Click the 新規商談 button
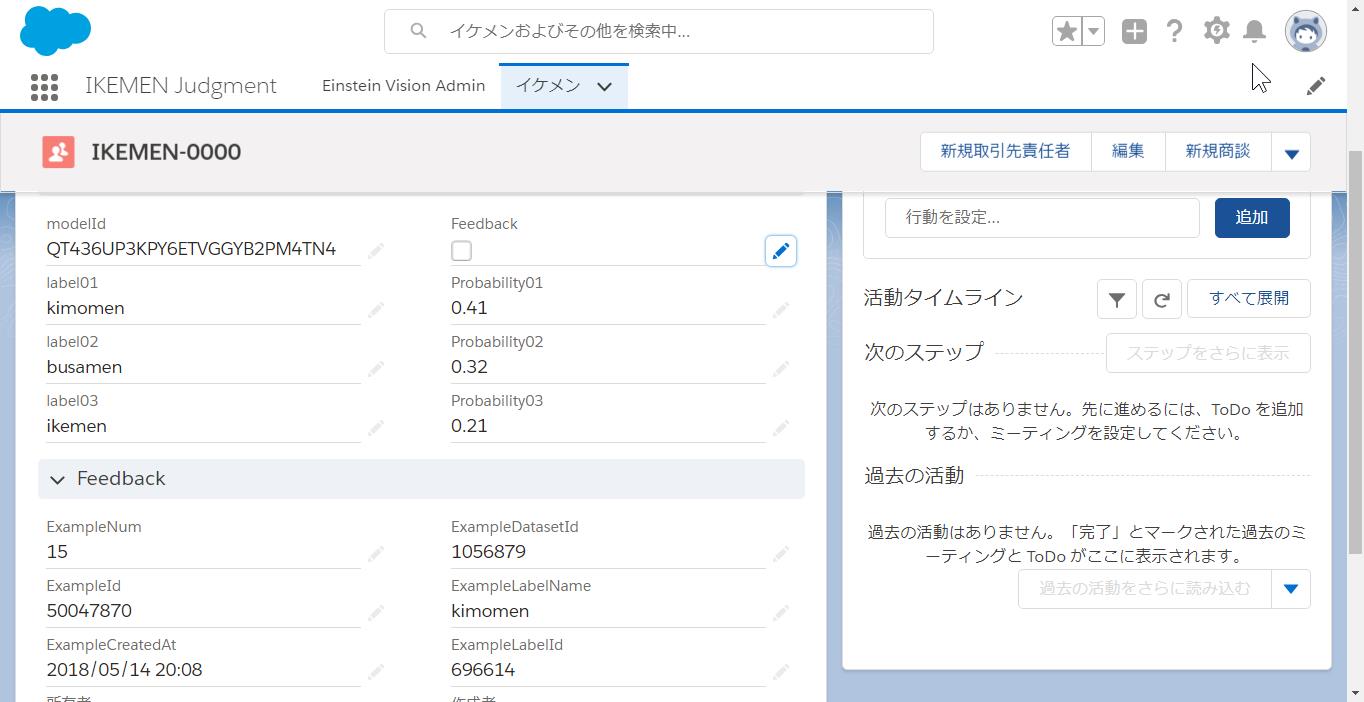Screen dimensions: 1364x702 coord(1218,152)
